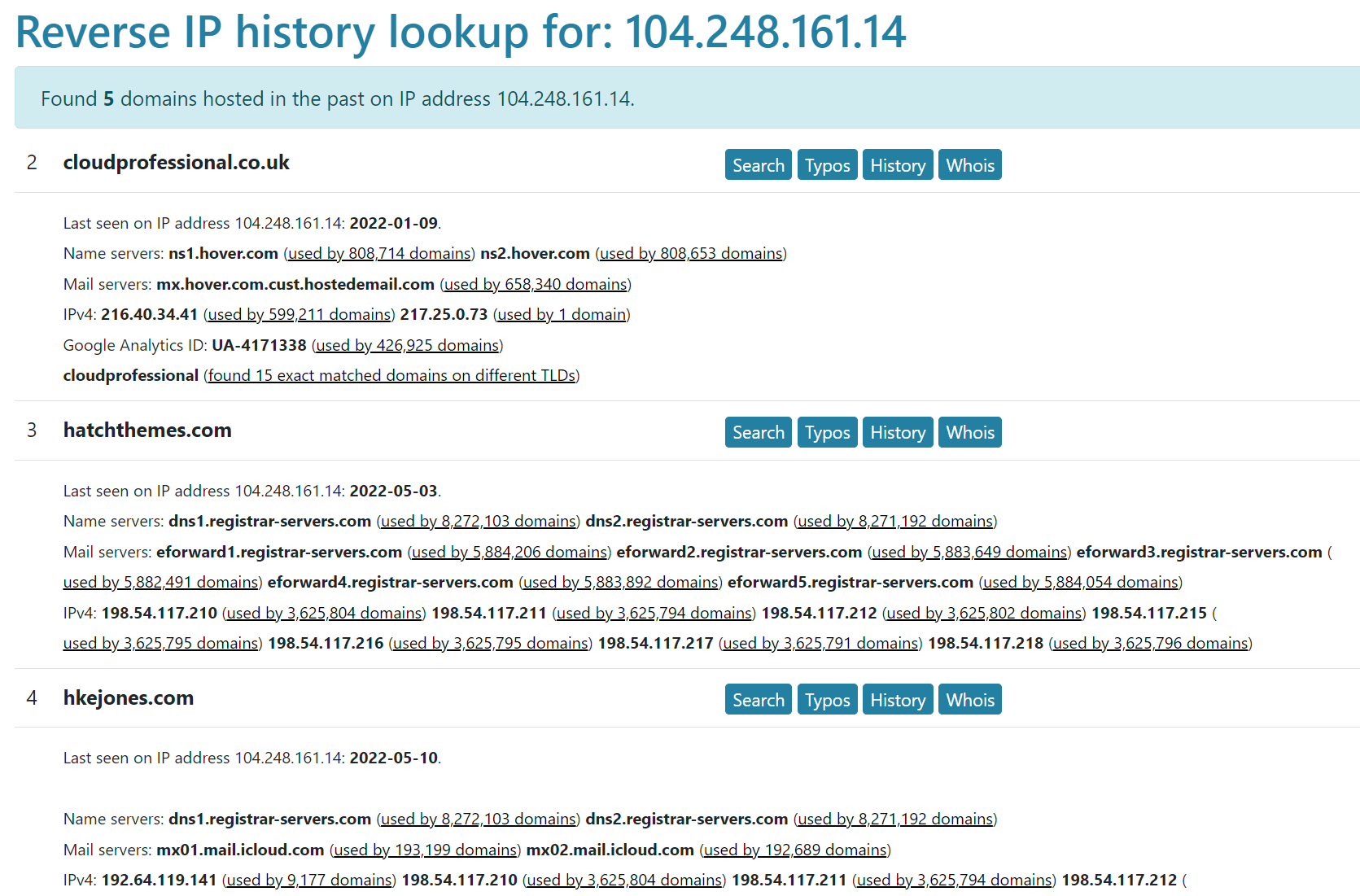Open 'used by 1 domain' link
Screen dimensions: 1360x896
pos(562,314)
